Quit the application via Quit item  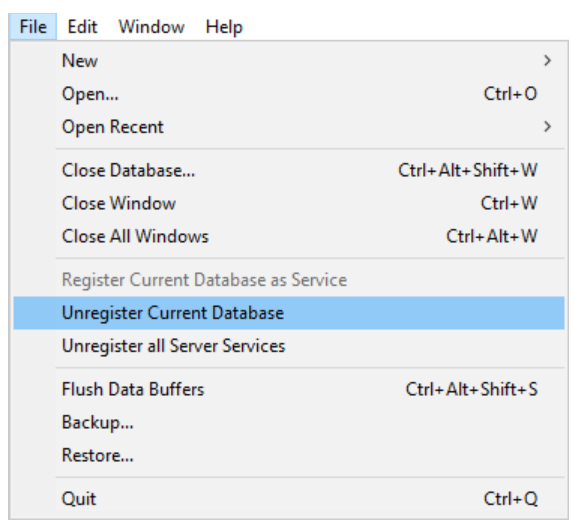tap(289, 499)
